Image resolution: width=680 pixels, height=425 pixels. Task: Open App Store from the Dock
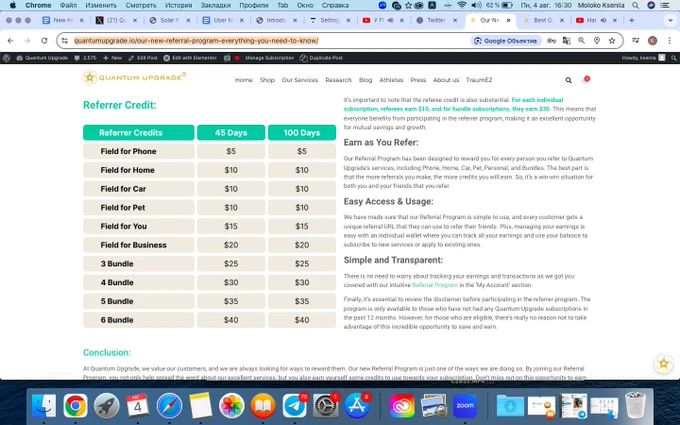(x=357, y=406)
